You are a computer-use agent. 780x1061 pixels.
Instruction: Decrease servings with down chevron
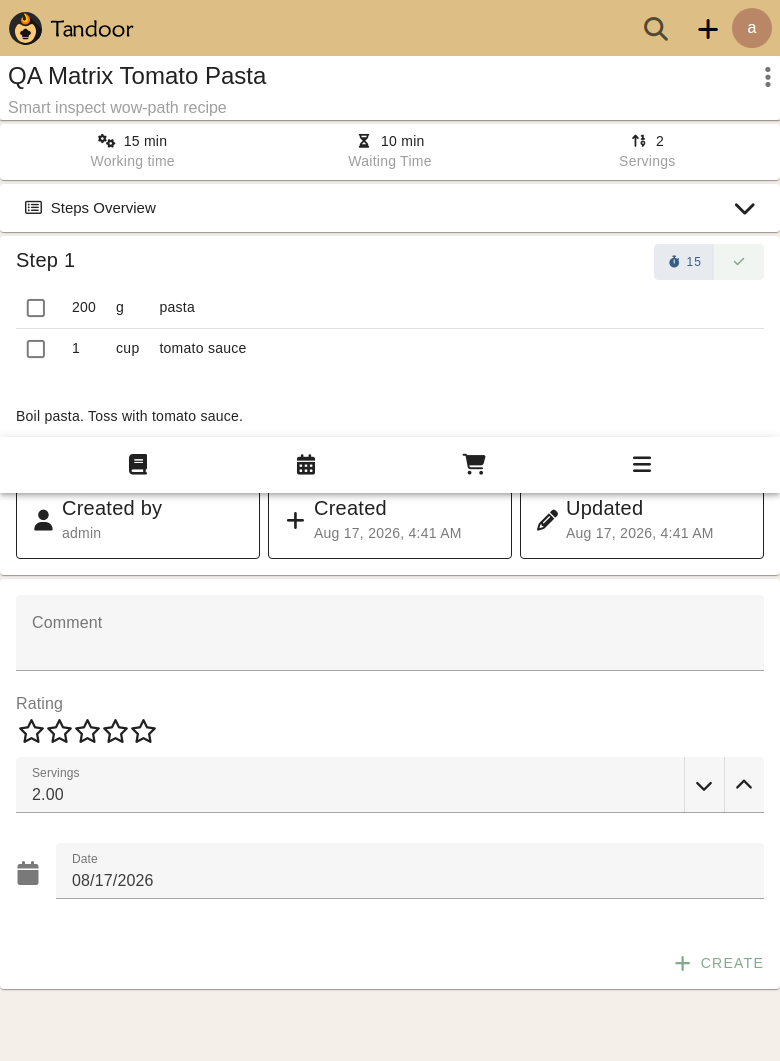[x=704, y=785]
